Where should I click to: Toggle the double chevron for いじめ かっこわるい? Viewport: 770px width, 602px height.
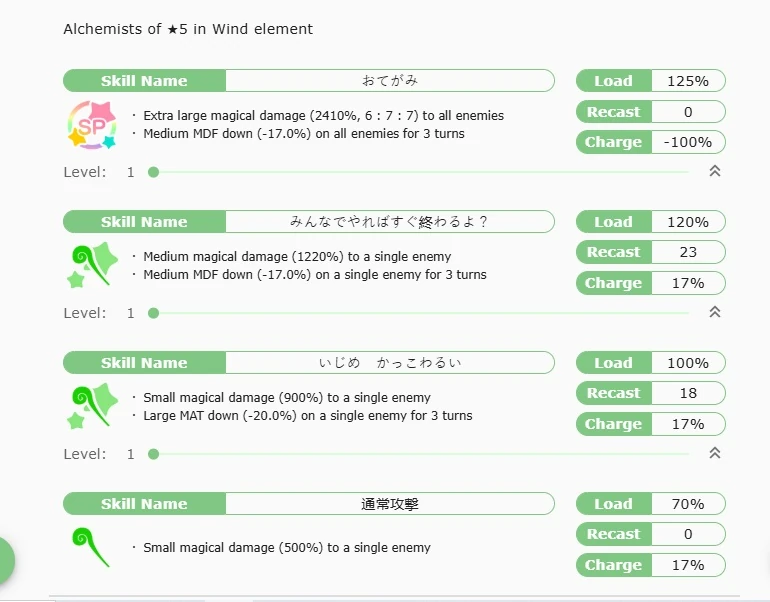click(x=714, y=453)
